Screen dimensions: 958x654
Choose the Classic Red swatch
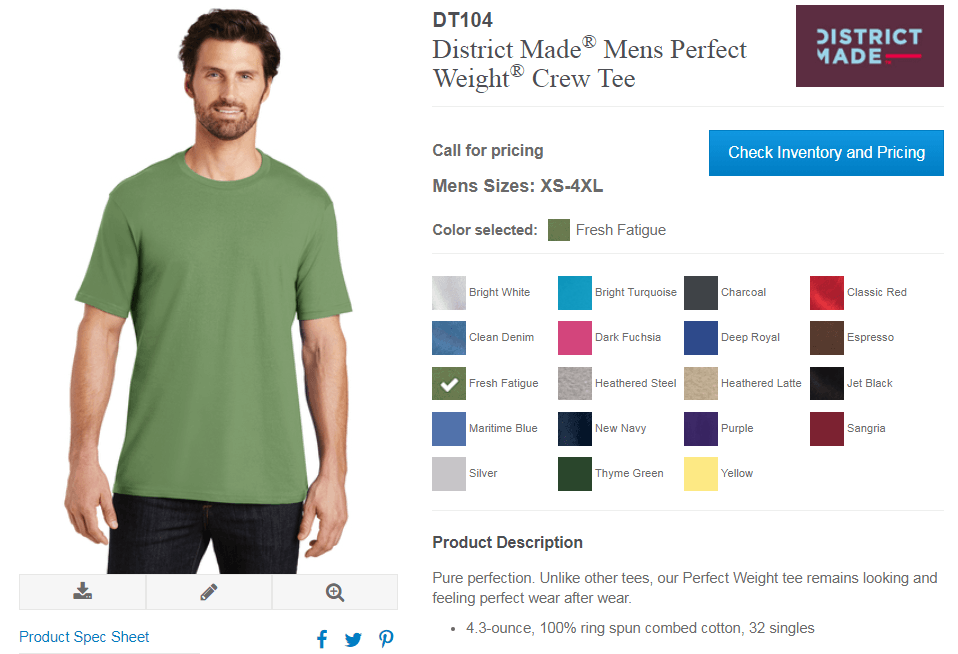tap(827, 293)
